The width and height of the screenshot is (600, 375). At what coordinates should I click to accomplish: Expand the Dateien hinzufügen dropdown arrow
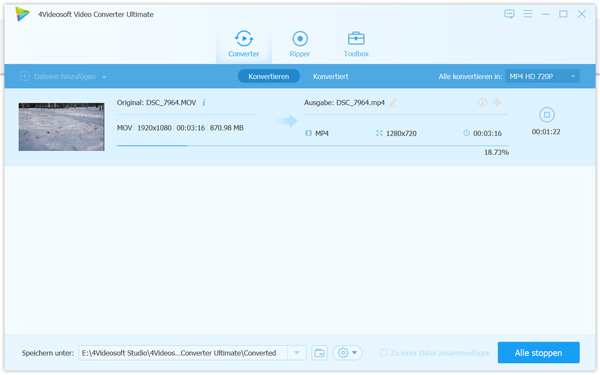click(104, 77)
